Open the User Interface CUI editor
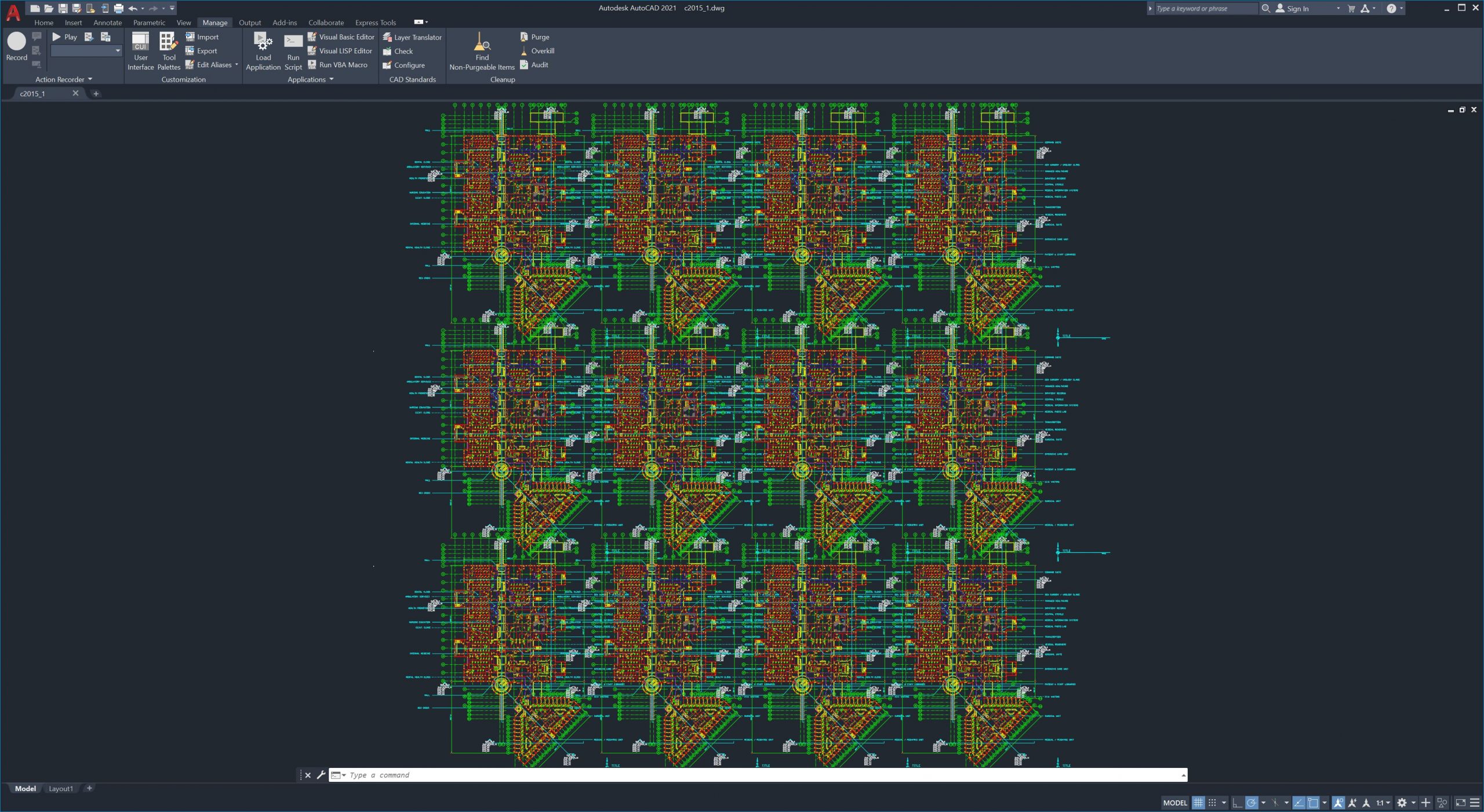The image size is (1484, 812). point(140,50)
